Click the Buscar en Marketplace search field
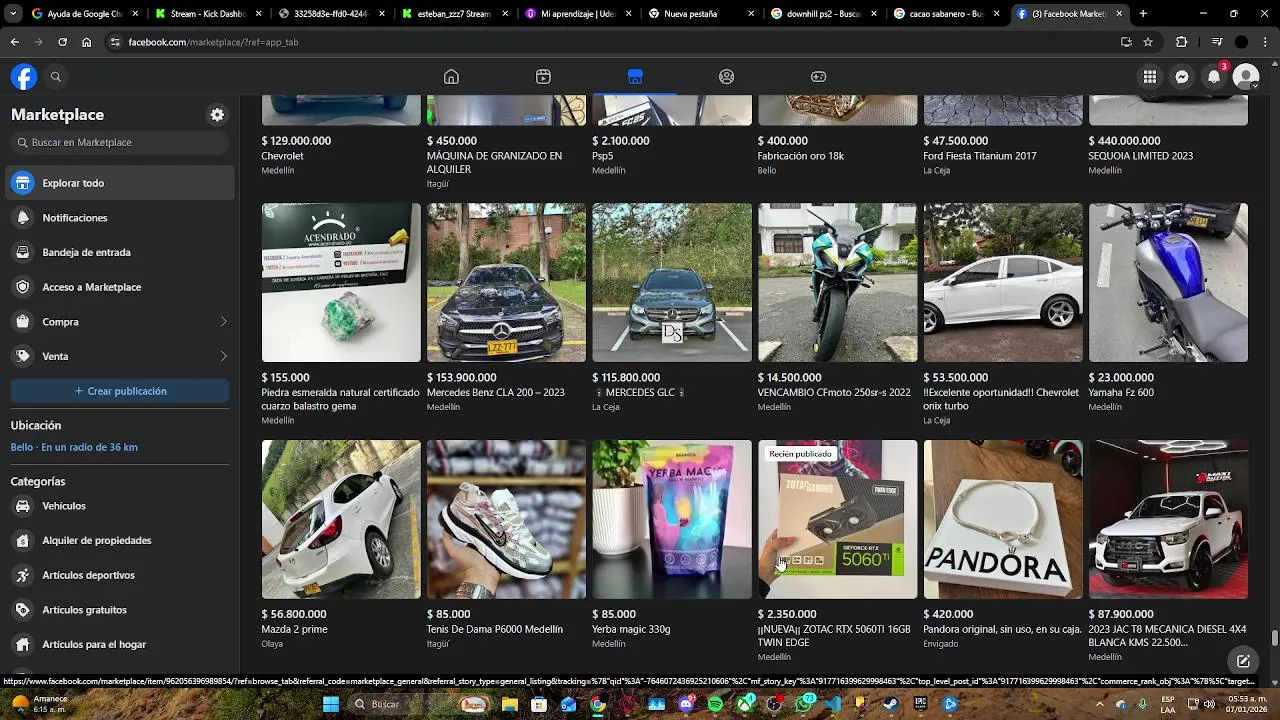Screen dimensions: 1280x720 [x=121, y=142]
